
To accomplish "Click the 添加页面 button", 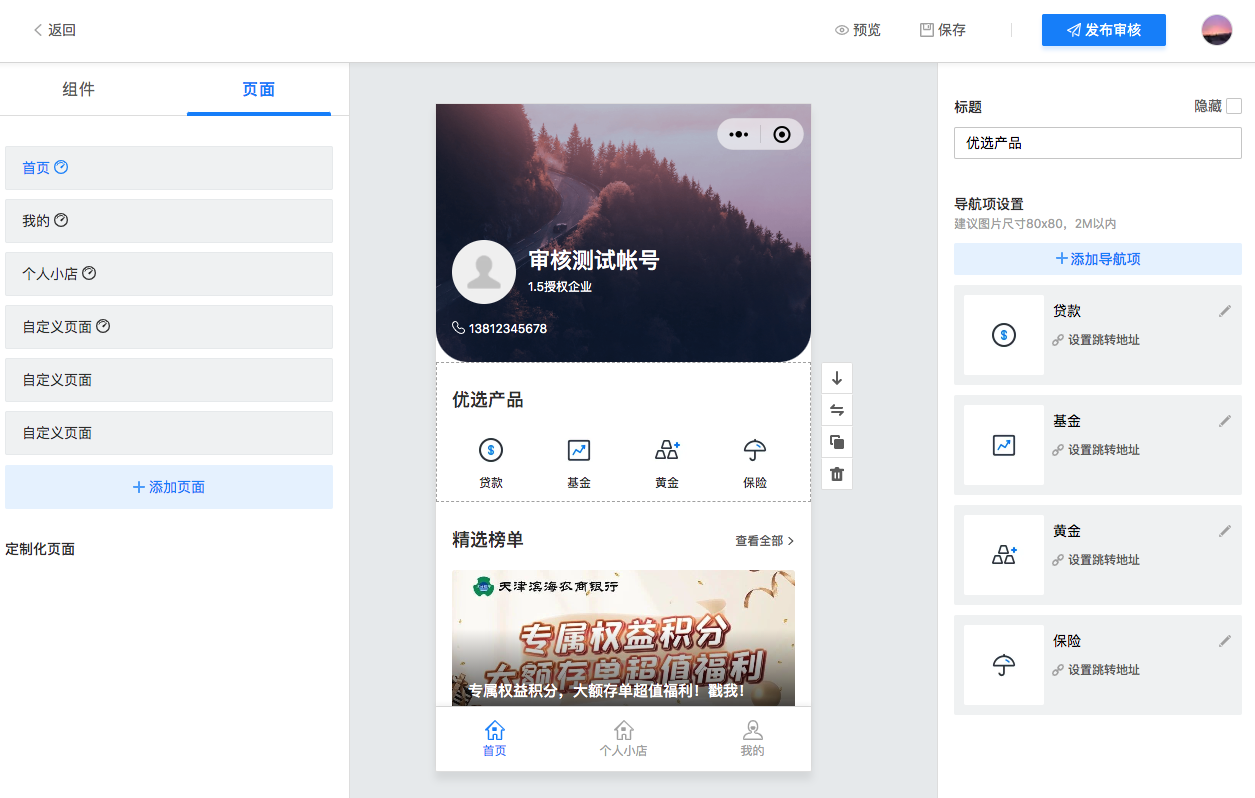I will click(x=169, y=487).
